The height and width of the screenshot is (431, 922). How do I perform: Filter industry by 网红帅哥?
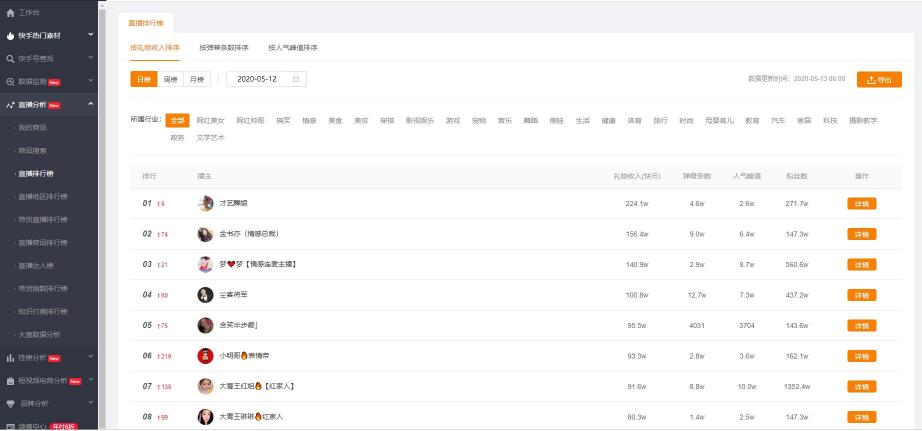[250, 121]
